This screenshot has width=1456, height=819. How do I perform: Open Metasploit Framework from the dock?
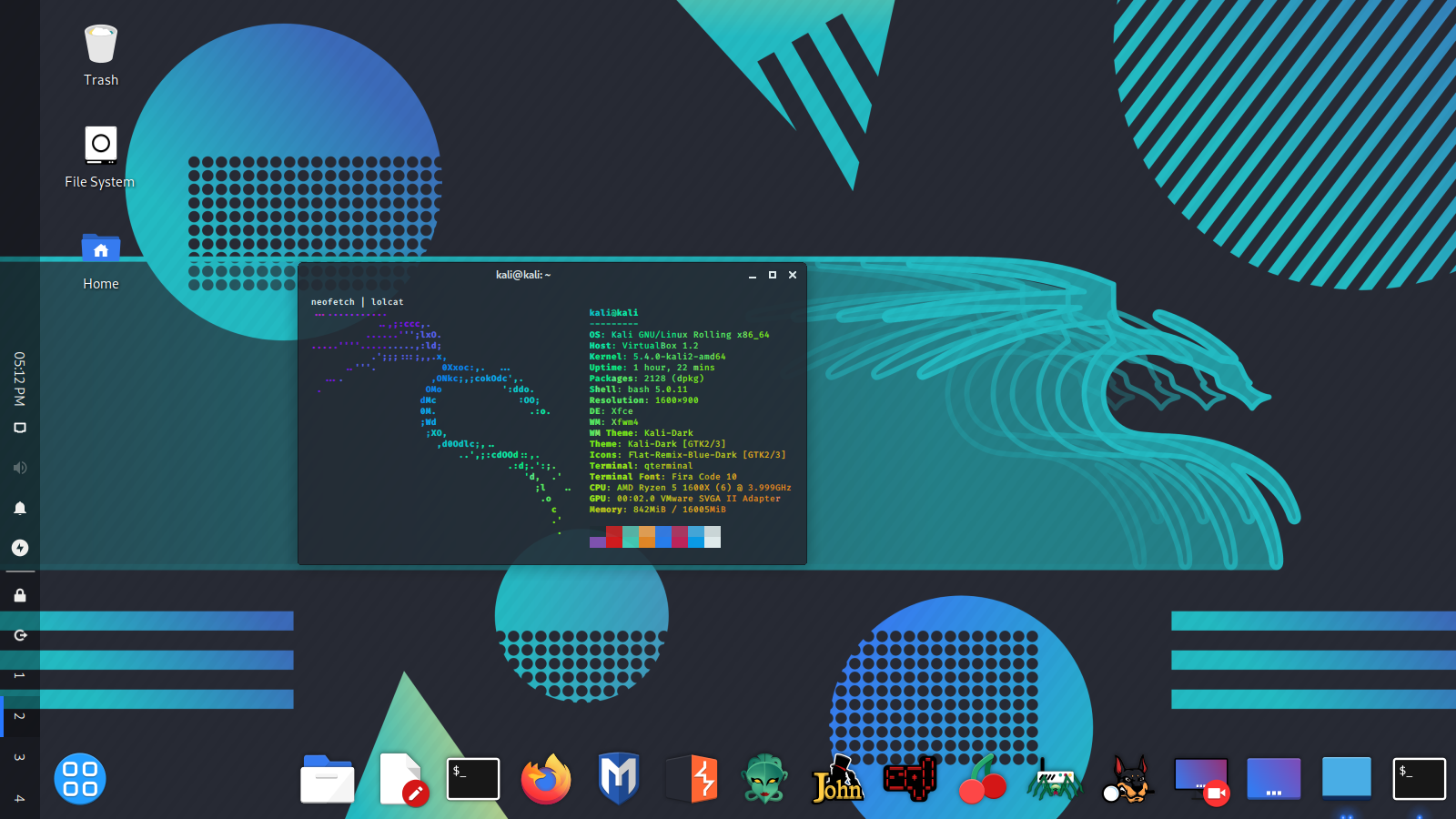tap(619, 779)
